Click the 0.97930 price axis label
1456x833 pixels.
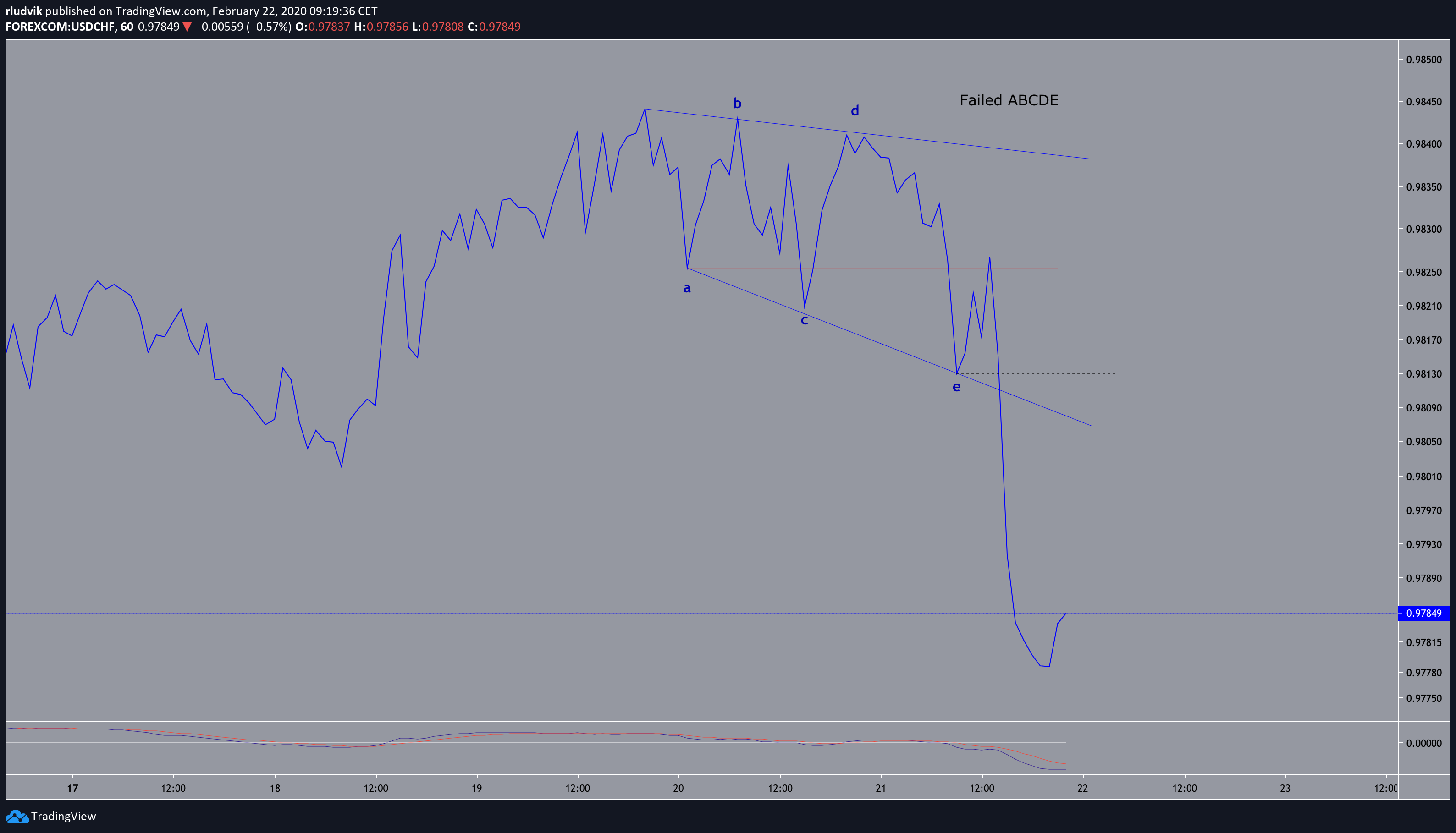point(1423,544)
